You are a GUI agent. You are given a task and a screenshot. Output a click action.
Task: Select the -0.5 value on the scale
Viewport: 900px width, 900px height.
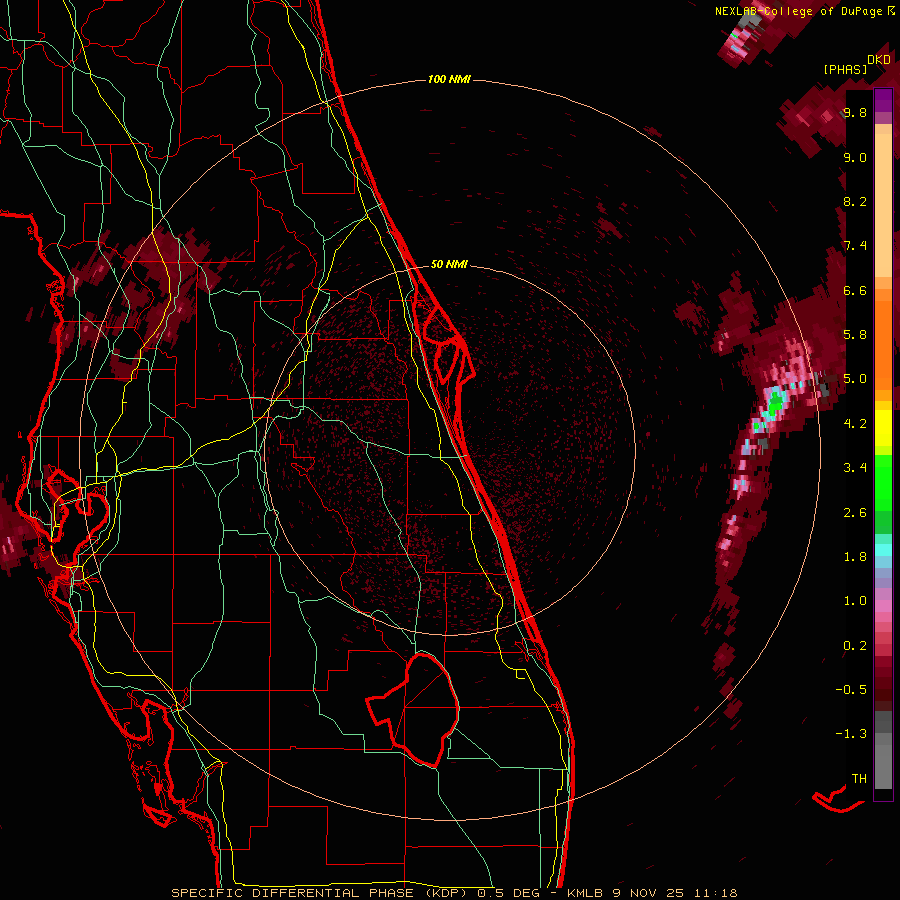click(x=851, y=690)
